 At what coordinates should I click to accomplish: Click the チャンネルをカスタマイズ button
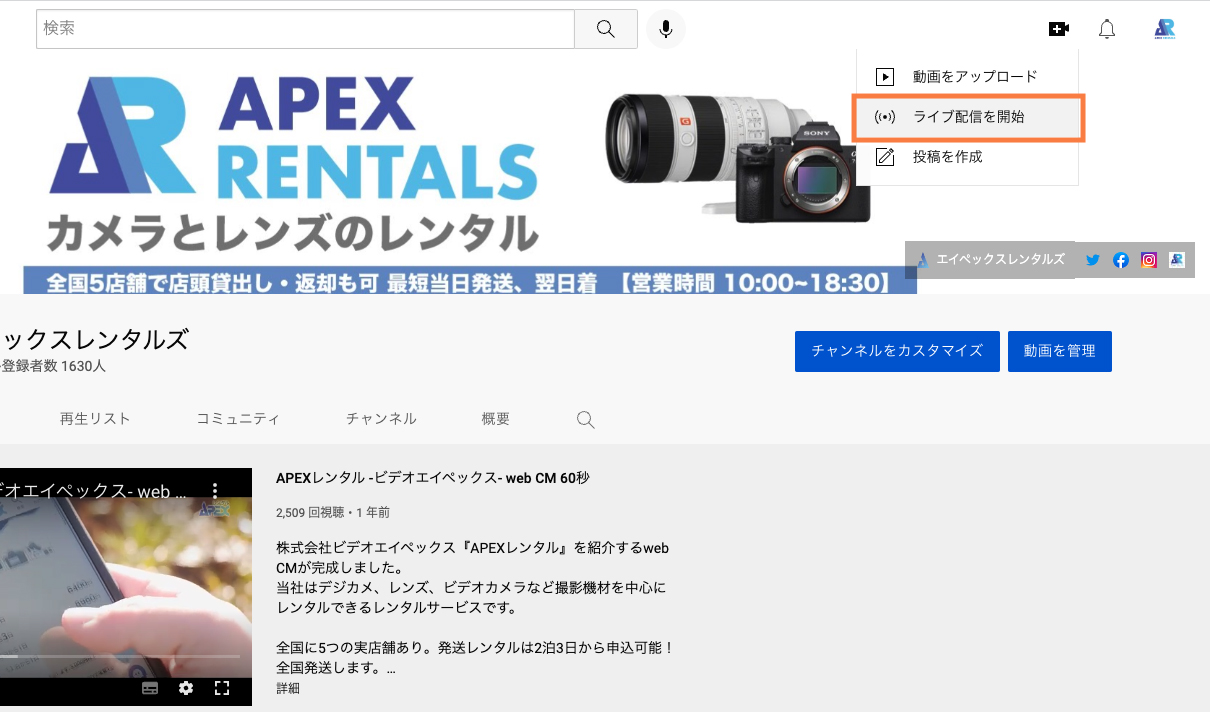896,351
